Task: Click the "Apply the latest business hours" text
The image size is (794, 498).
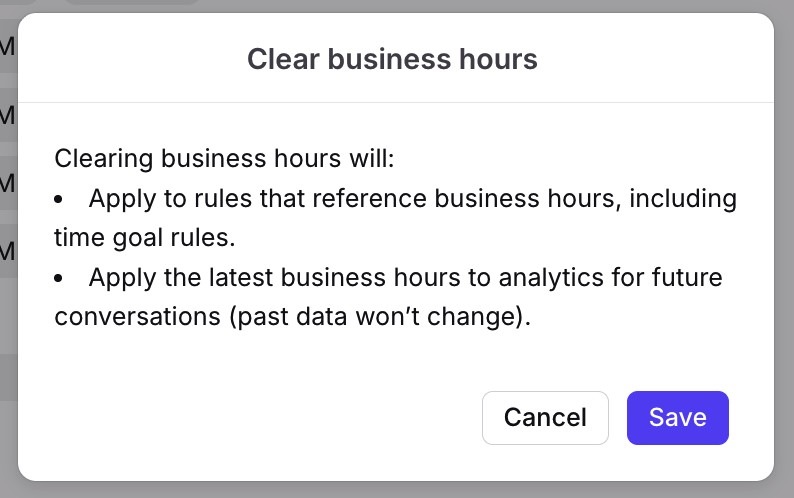Action: click(262, 276)
